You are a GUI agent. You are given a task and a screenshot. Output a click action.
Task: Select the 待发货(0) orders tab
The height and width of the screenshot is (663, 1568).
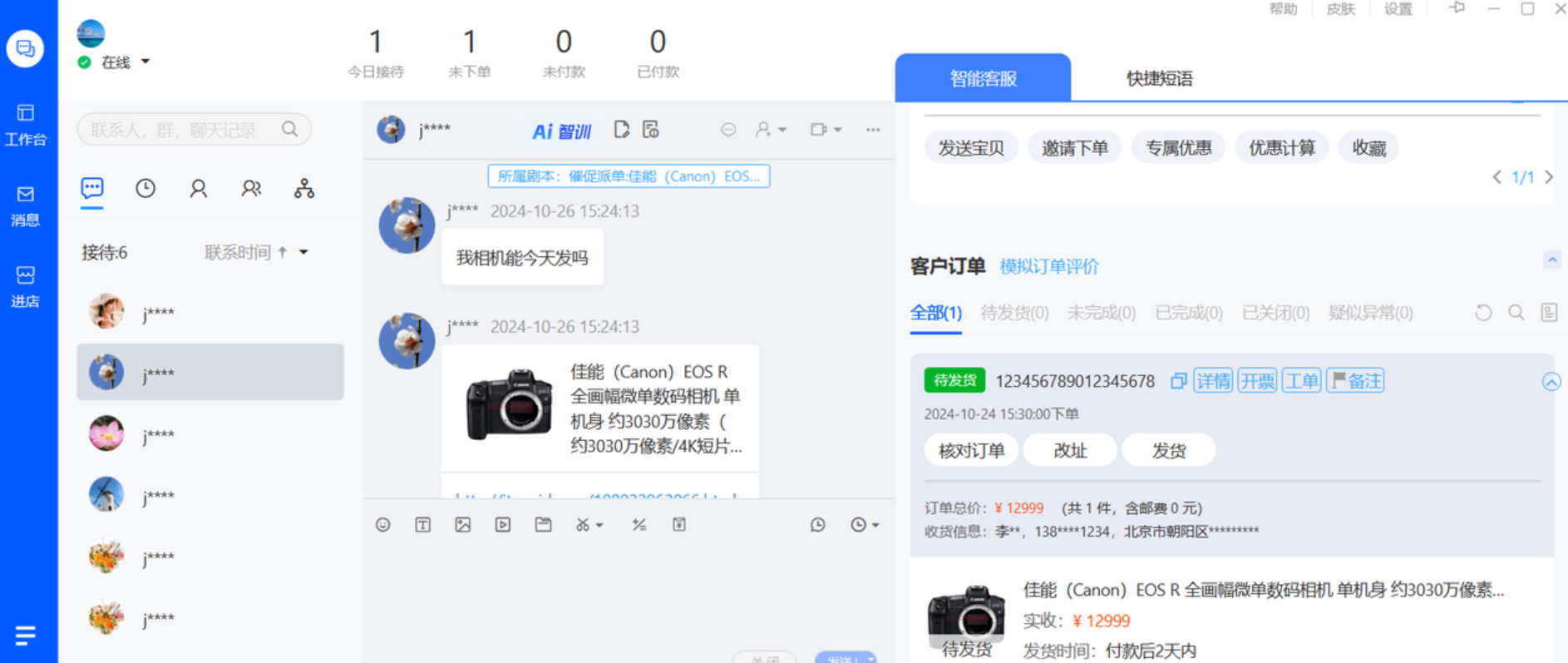pyautogui.click(x=1014, y=313)
